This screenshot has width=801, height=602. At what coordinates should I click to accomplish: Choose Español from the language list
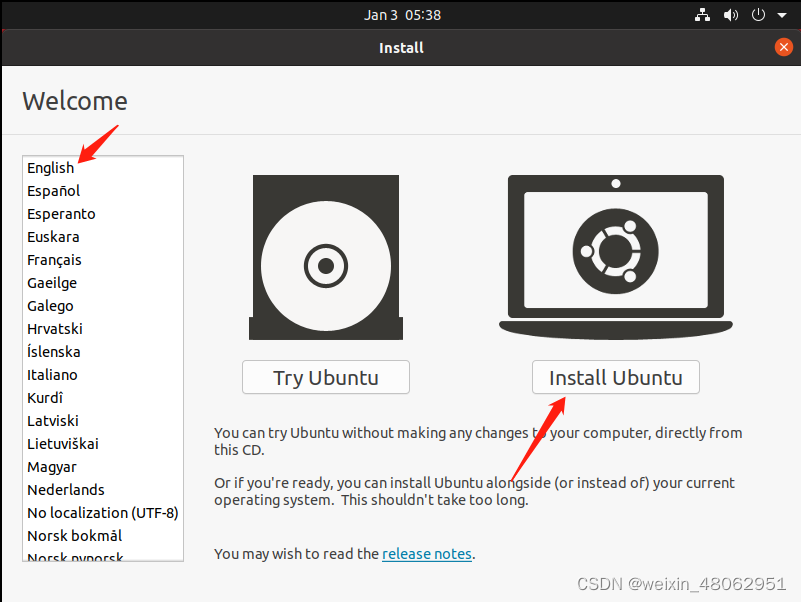[x=54, y=191]
